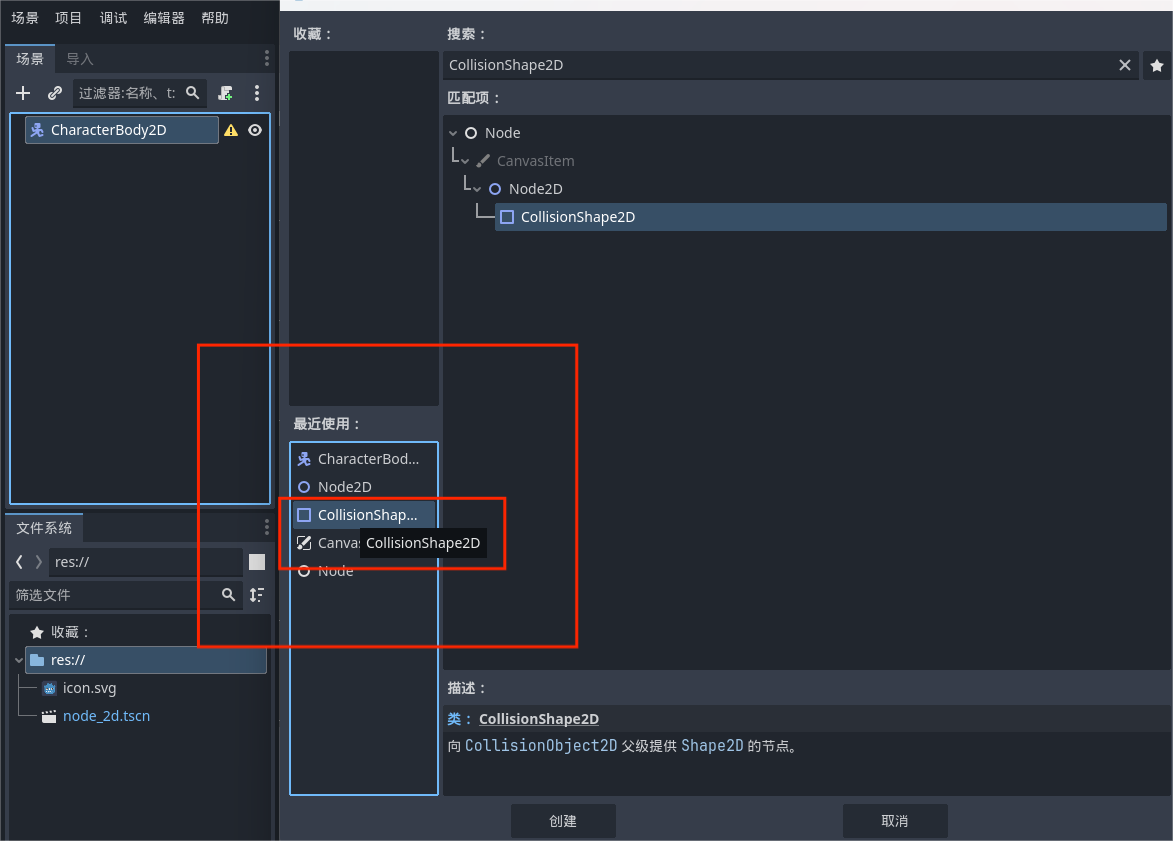Viewport: 1173px width, 841px height.
Task: Select CharacterBody2D in recent list
Action: (367, 459)
